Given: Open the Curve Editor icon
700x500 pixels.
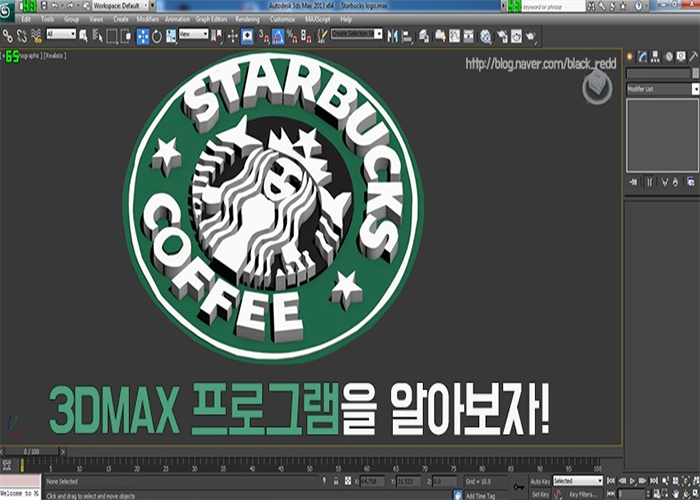Looking at the screenshot, I should 454,36.
